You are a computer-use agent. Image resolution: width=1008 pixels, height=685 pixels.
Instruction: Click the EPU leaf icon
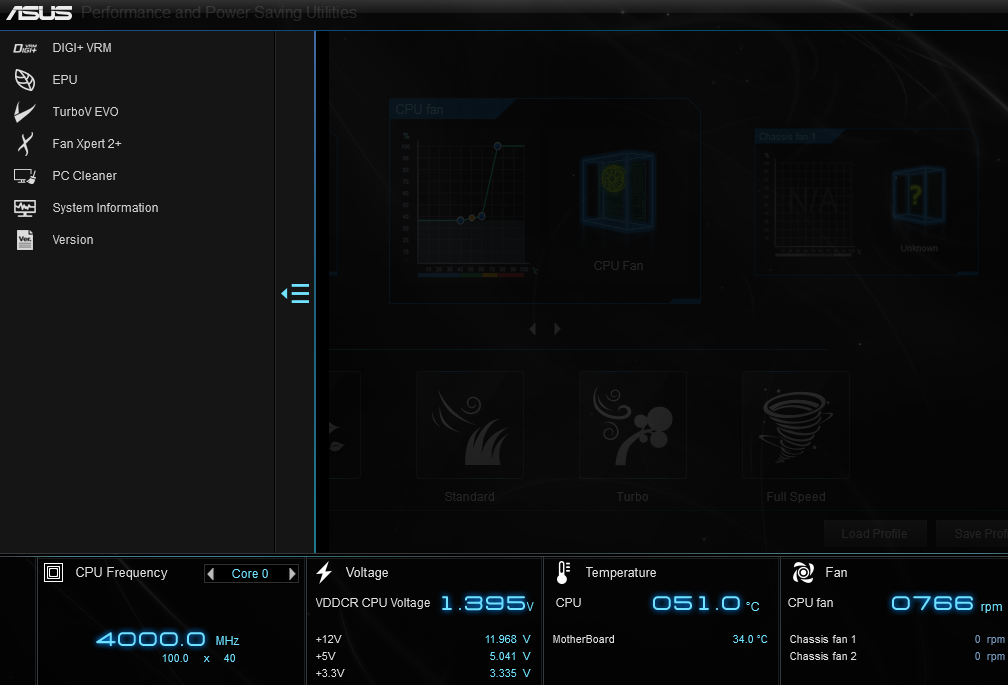click(25, 80)
